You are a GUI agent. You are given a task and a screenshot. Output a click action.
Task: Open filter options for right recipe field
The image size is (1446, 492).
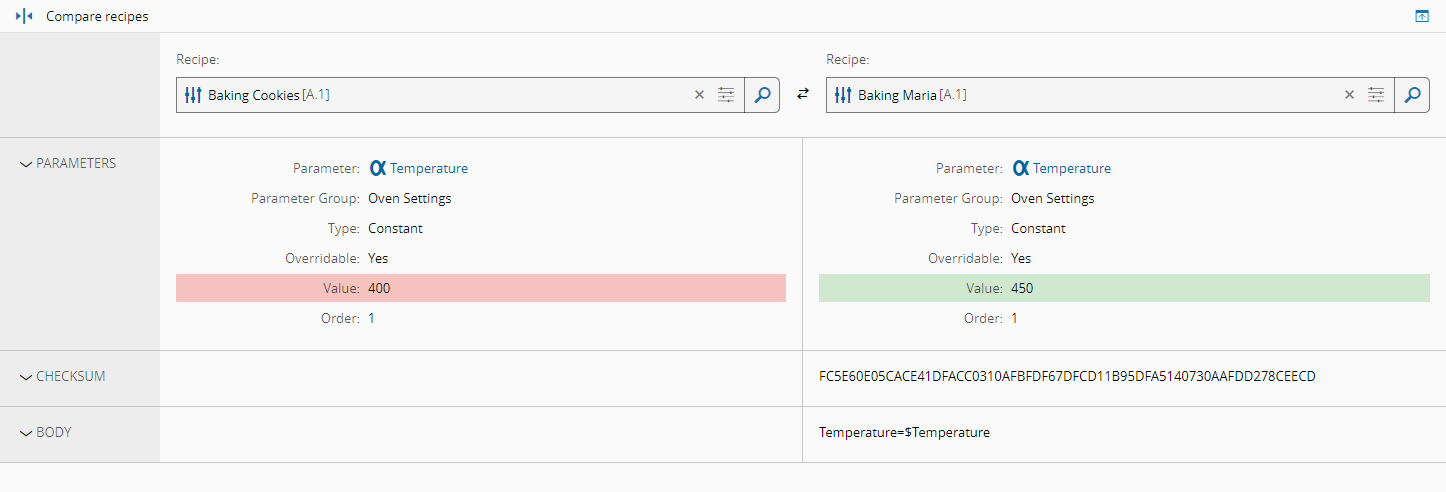1376,95
